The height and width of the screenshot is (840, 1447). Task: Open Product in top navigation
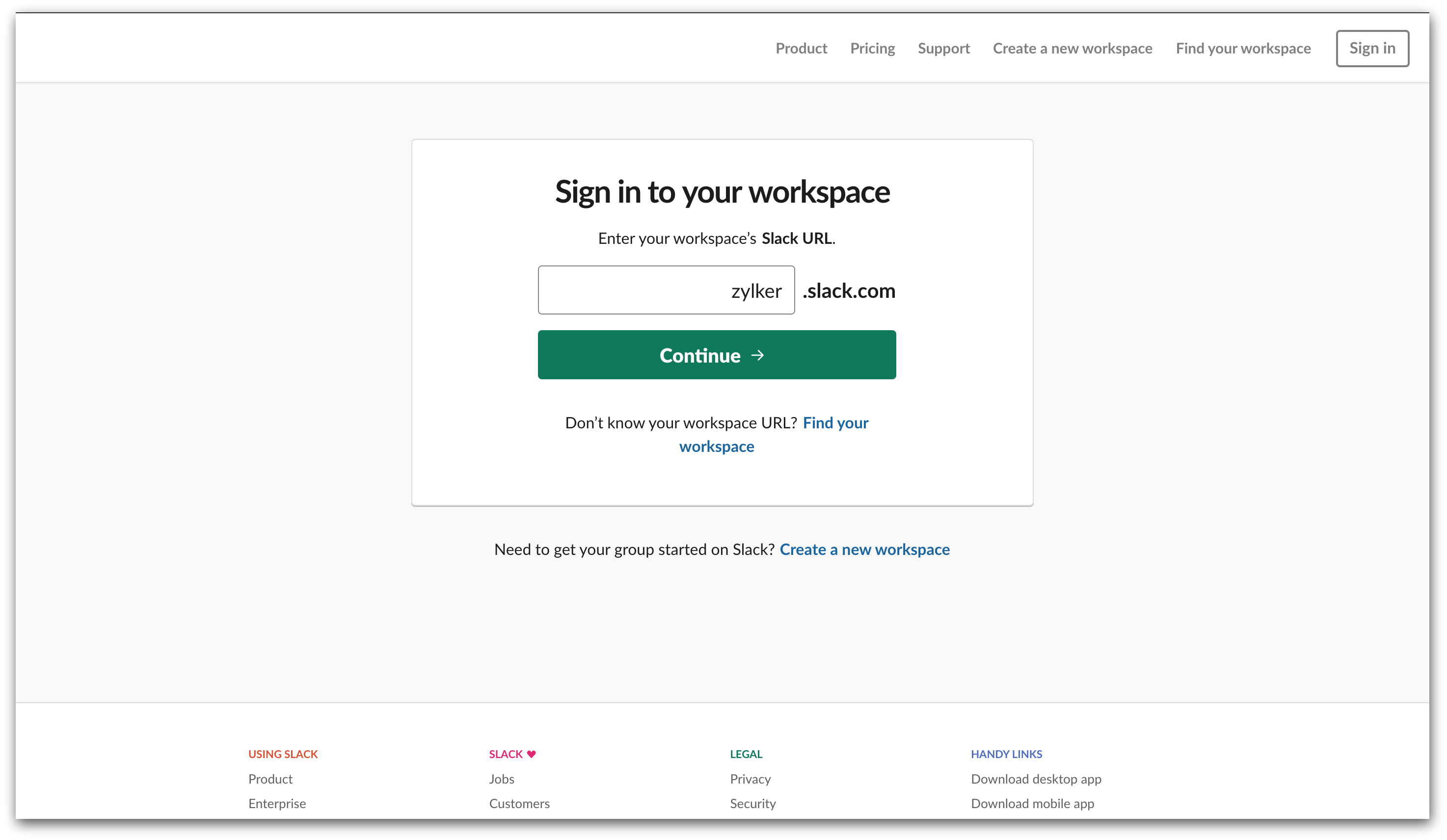coord(801,48)
